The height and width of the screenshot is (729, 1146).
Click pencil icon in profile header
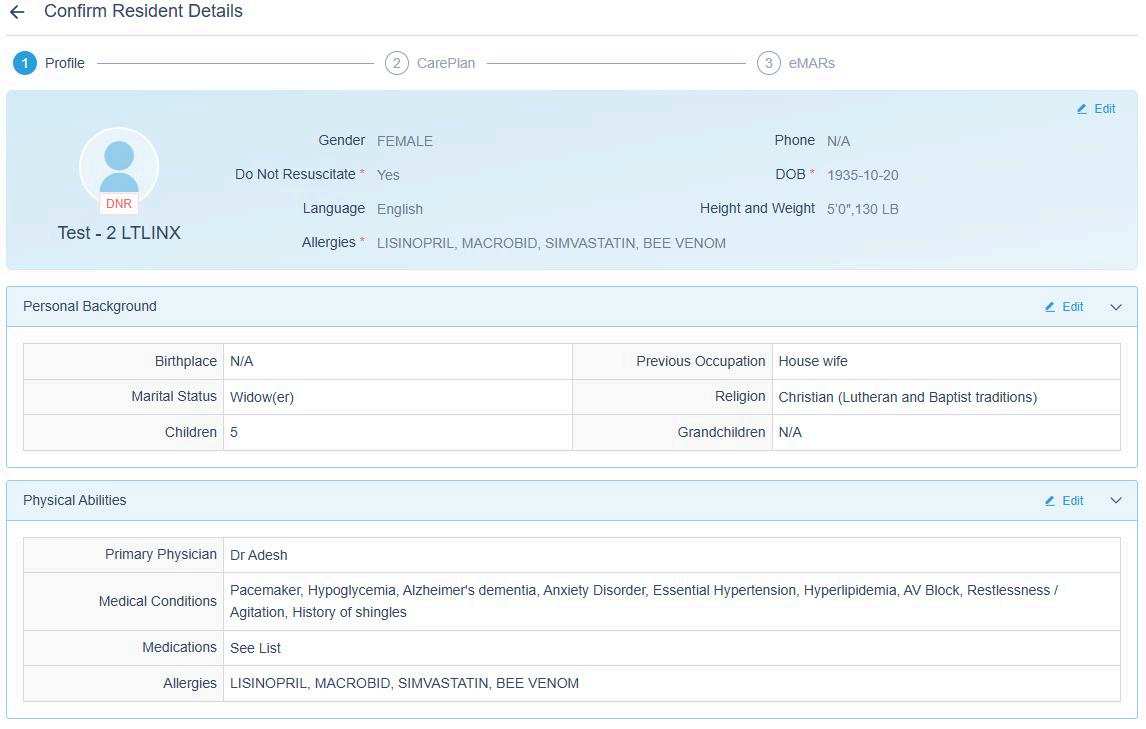click(x=1082, y=109)
